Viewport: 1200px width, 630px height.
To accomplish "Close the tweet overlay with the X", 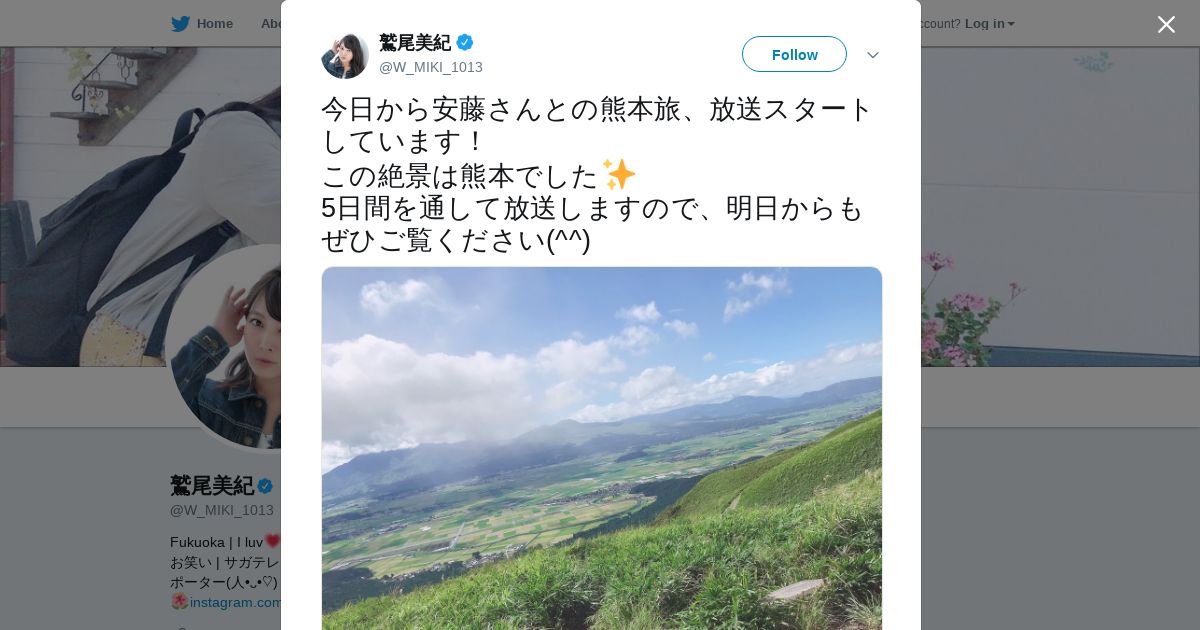I will pyautogui.click(x=1166, y=24).
